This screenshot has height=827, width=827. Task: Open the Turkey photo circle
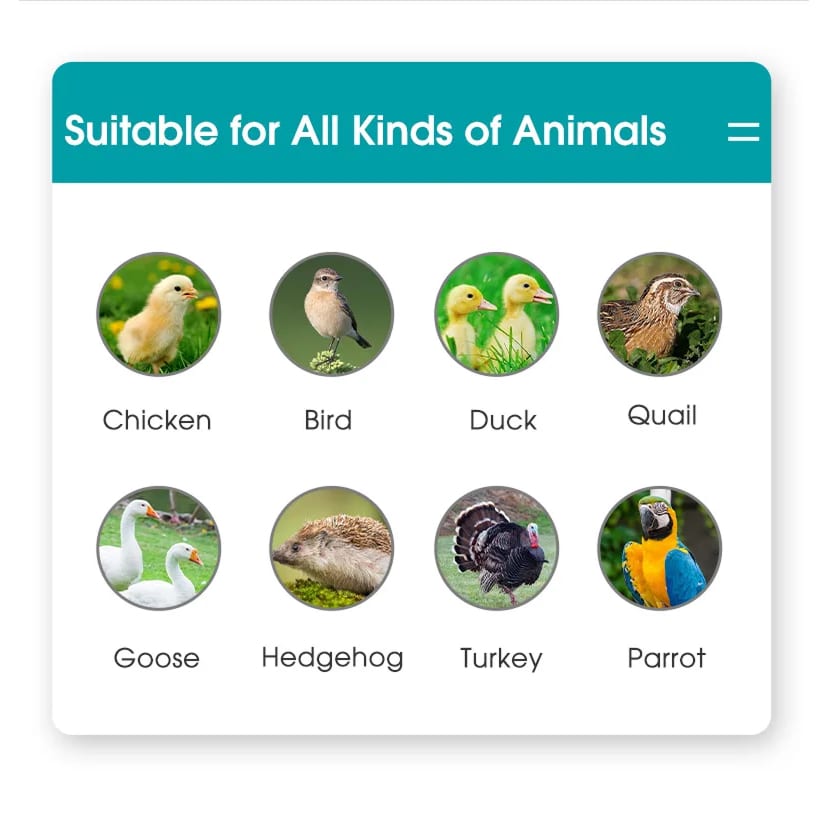pyautogui.click(x=496, y=548)
